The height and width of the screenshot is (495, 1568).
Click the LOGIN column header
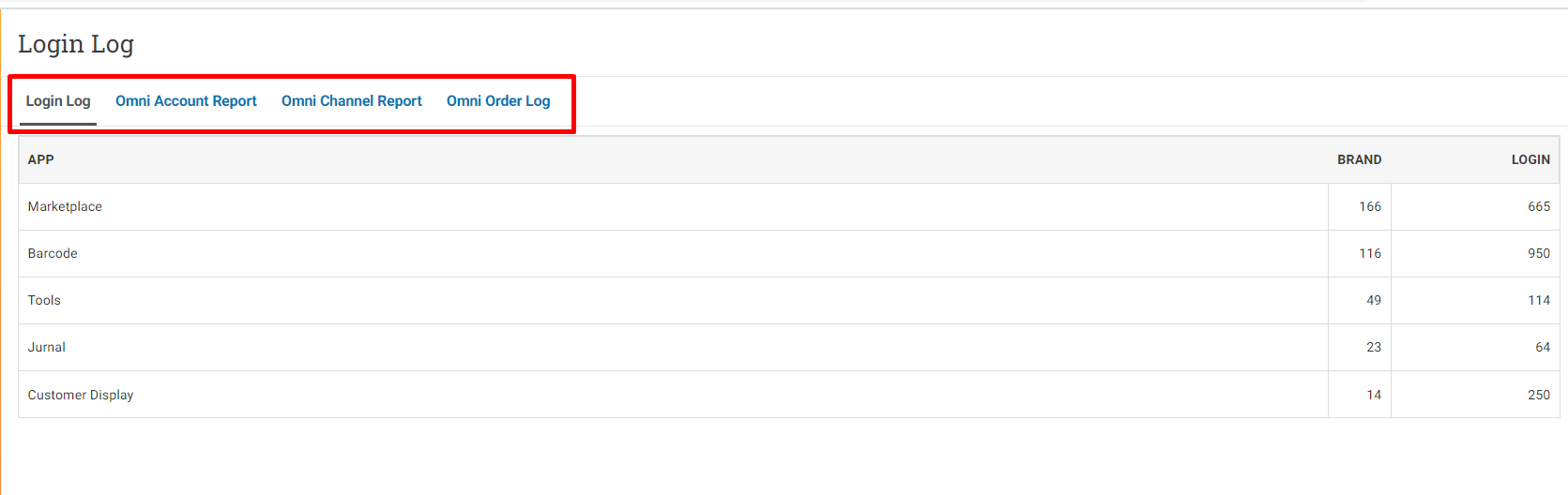pyautogui.click(x=1530, y=159)
